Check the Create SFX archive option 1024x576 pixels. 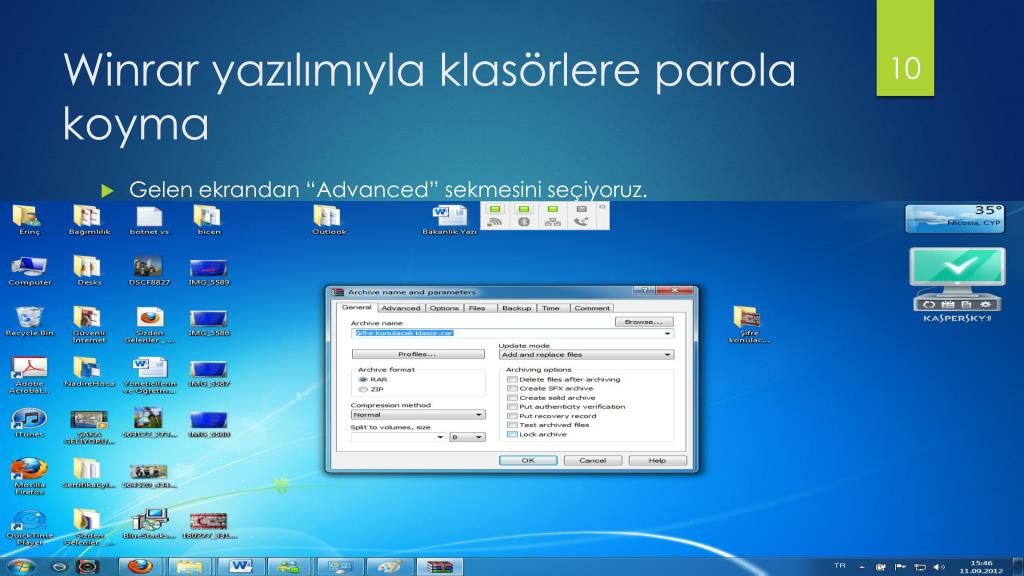pos(513,389)
